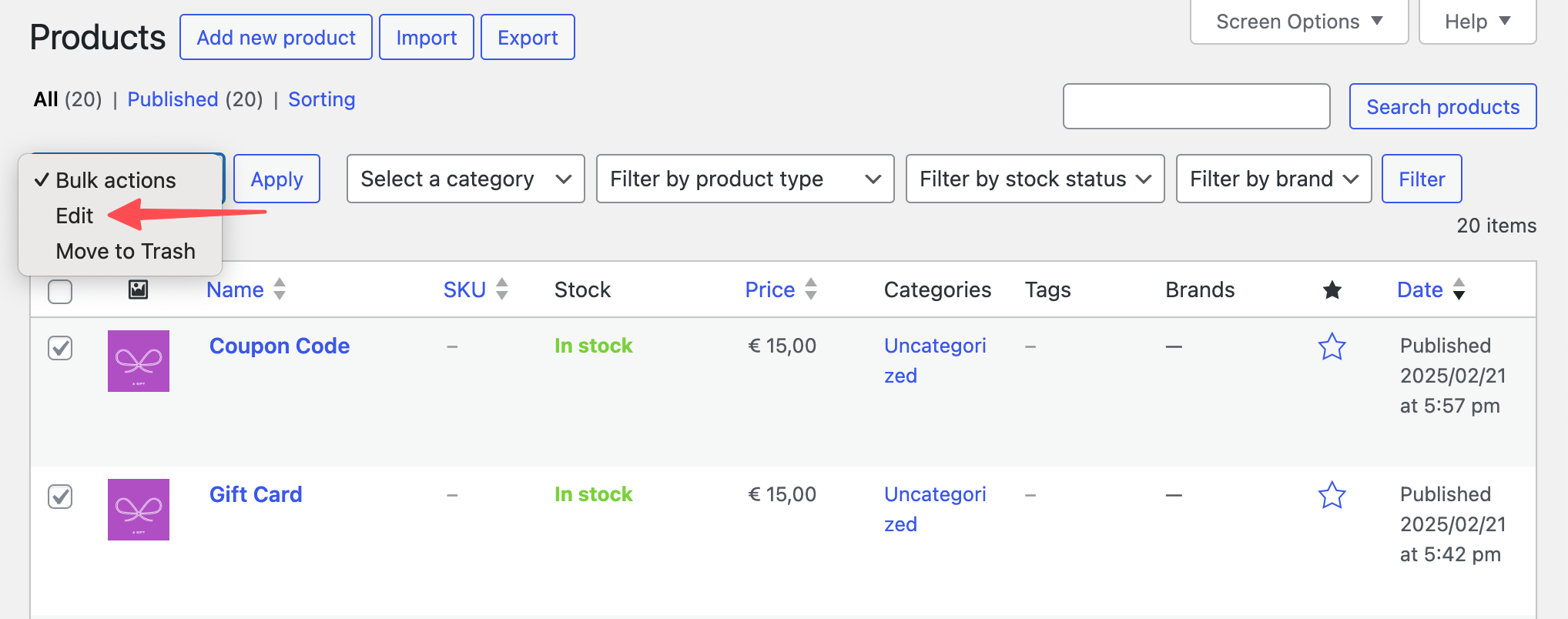The width and height of the screenshot is (1568, 619).
Task: Uncheck the Gift Card product checkbox
Action: pos(60,497)
